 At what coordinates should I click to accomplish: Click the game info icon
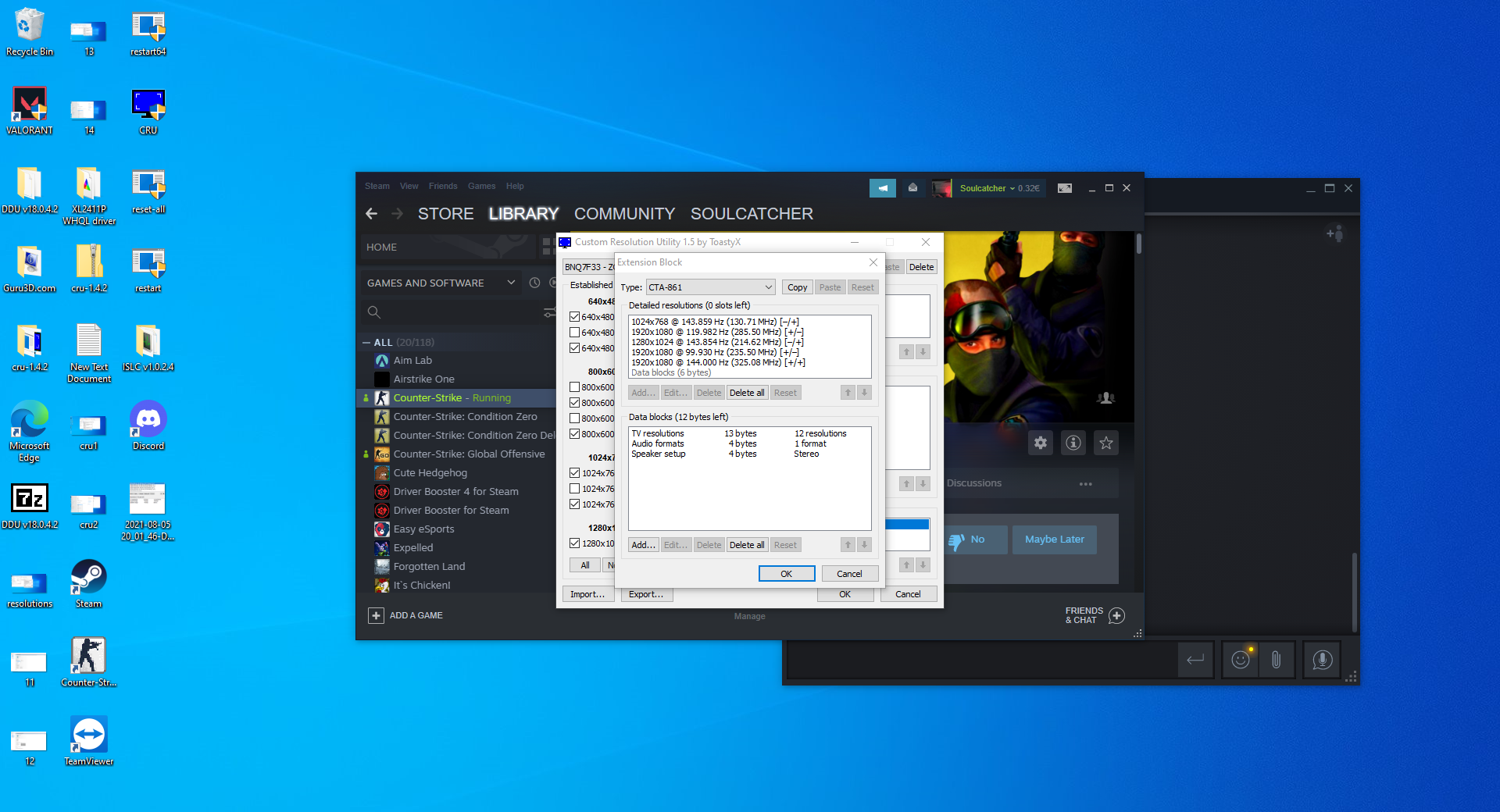(1073, 443)
